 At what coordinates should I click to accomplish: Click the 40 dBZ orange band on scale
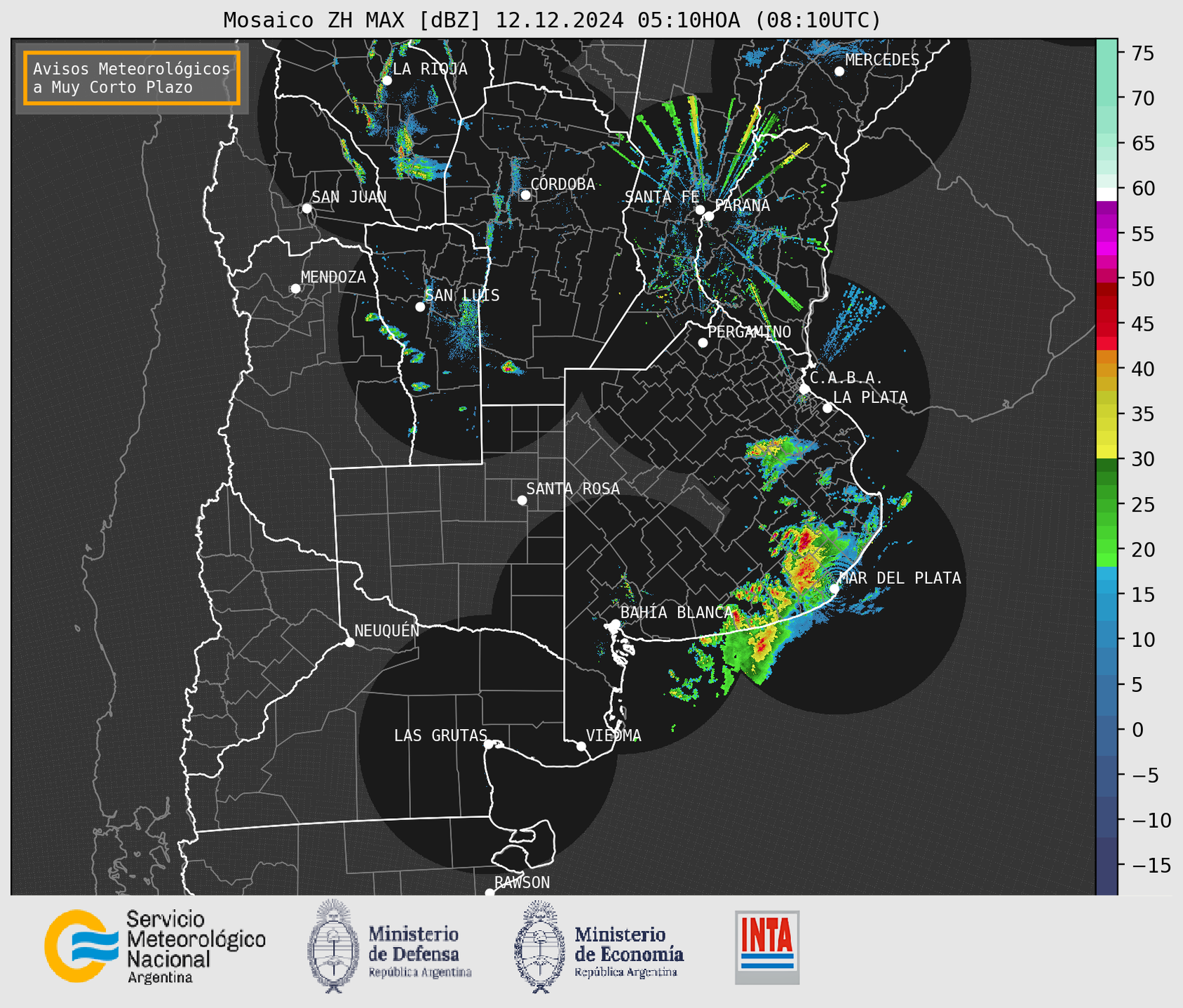(1107, 369)
